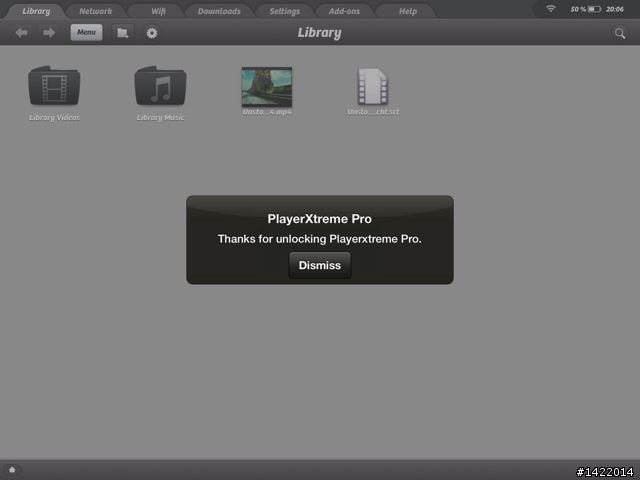
Task: Click the new folder icon in toolbar
Action: (122, 33)
